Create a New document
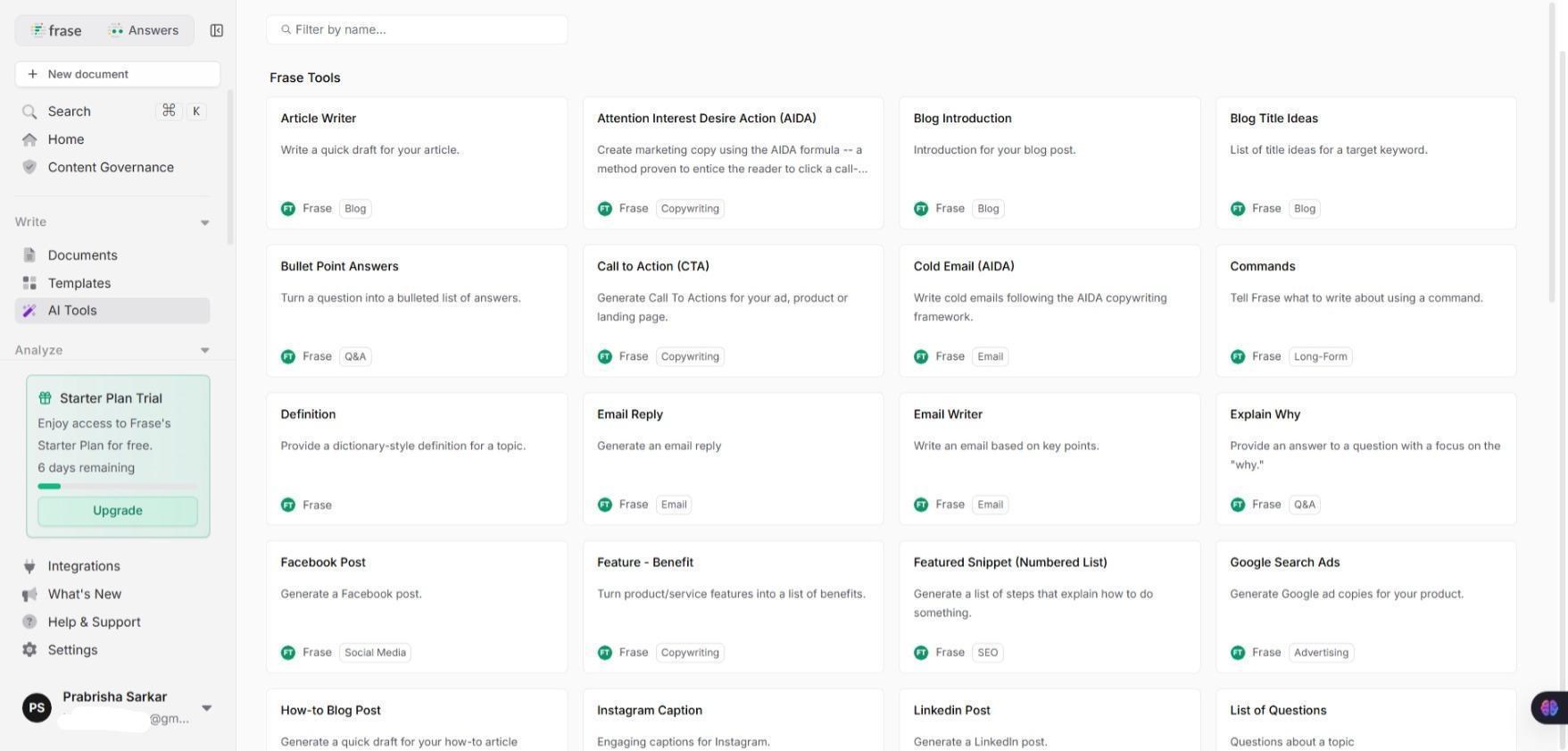The image size is (1568, 751). (x=118, y=74)
